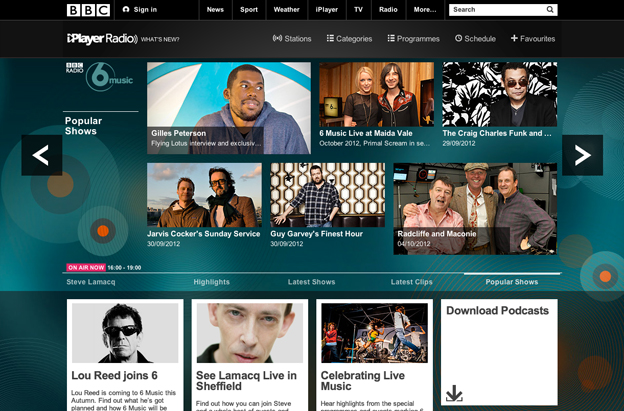Viewport: 624px width, 411px height.
Task: Open the WHAT'S NEW? link
Action: 160,39
